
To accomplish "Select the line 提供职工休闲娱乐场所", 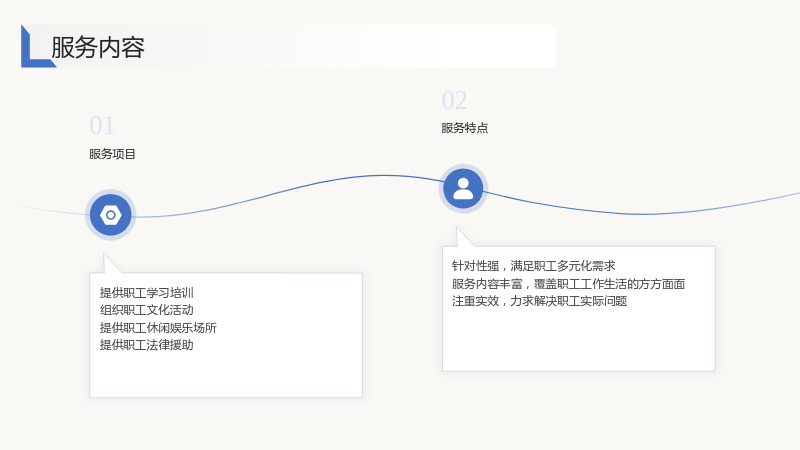I will click(158, 328).
